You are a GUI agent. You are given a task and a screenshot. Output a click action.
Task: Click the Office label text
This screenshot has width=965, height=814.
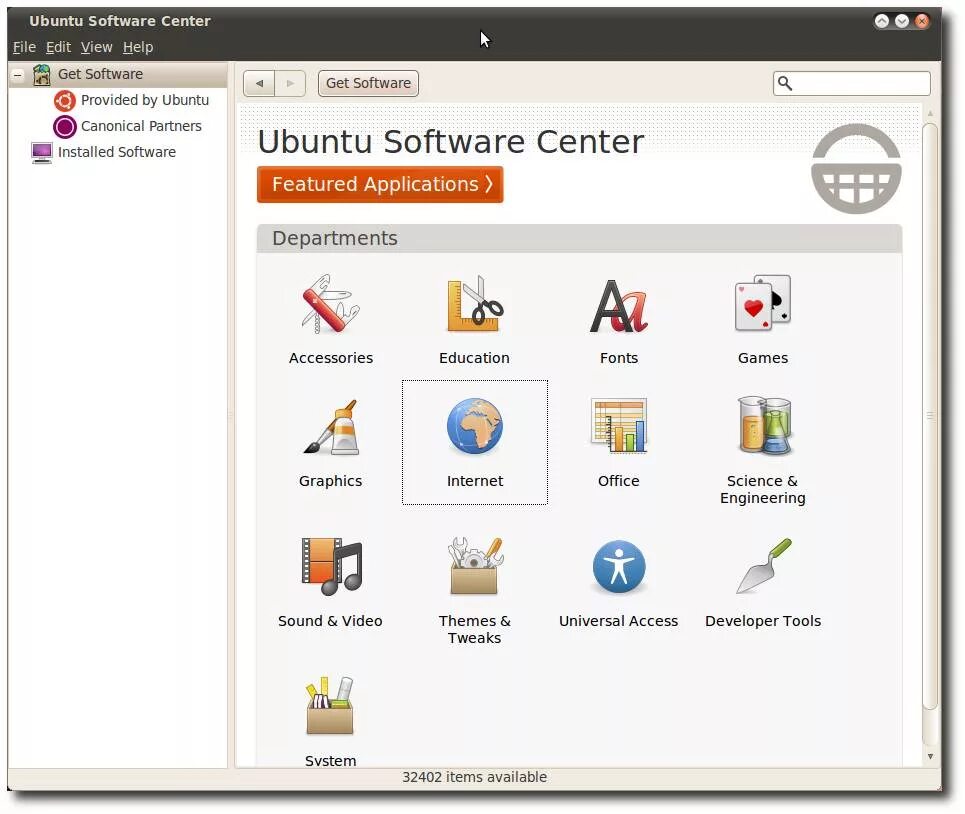coord(619,481)
